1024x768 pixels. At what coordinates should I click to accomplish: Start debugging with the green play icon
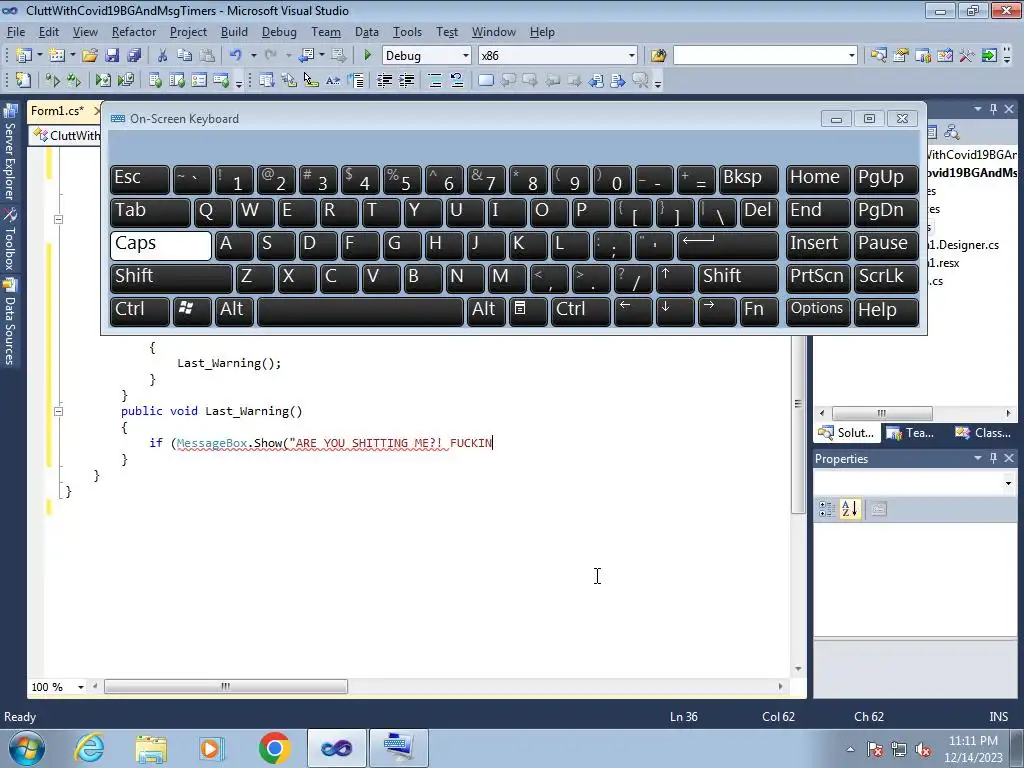(x=367, y=56)
